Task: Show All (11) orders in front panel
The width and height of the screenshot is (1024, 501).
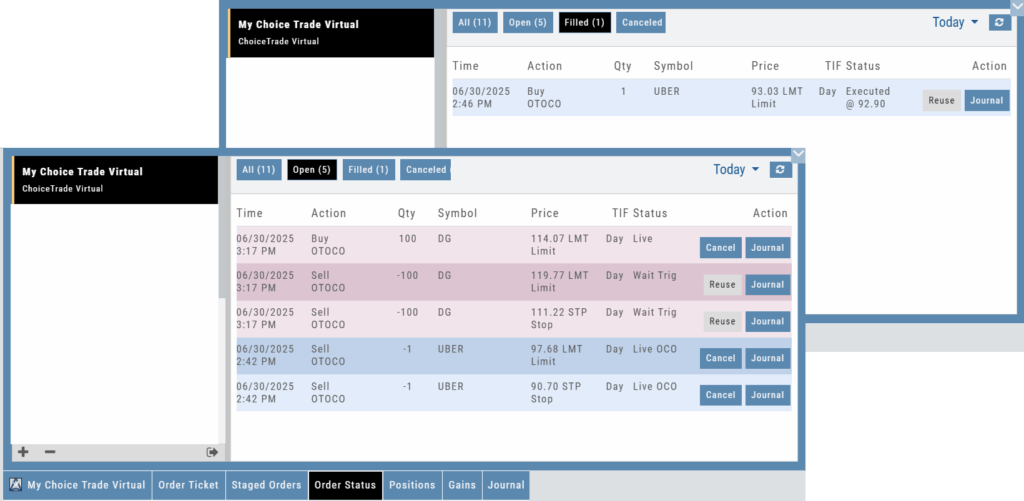Action: coord(259,170)
